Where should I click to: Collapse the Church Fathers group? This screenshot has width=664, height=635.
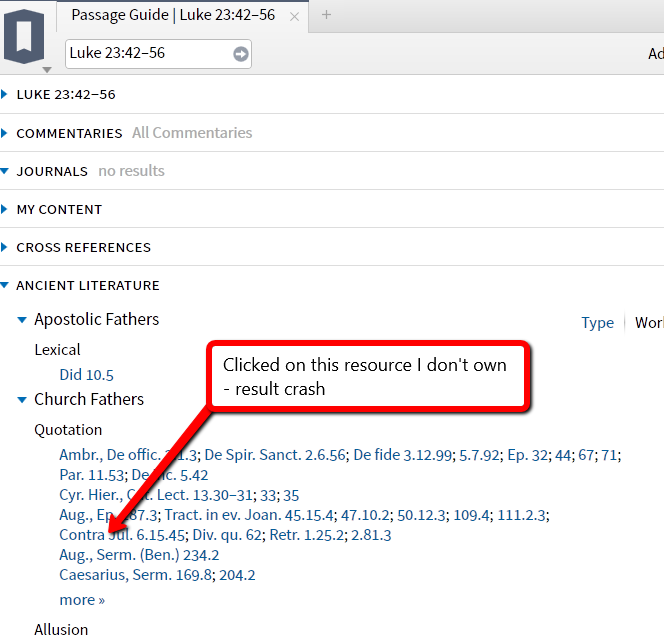pyautogui.click(x=22, y=400)
